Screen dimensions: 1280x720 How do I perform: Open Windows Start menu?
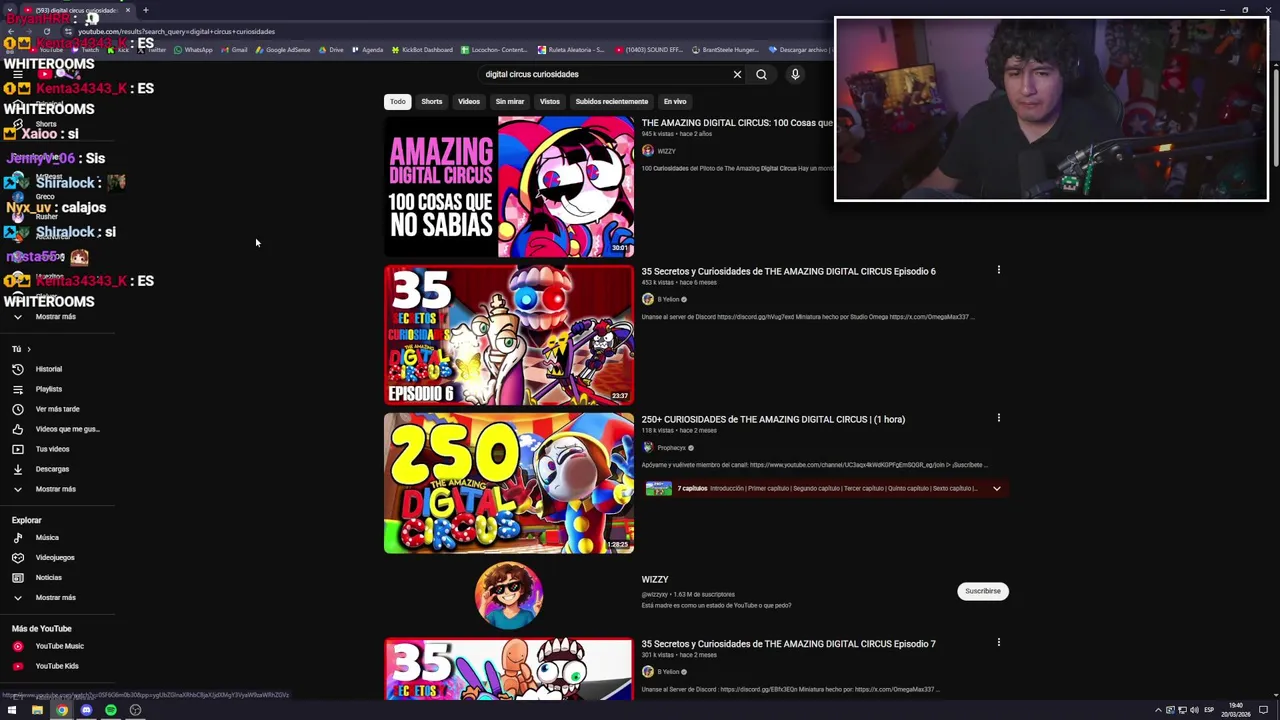[12, 710]
